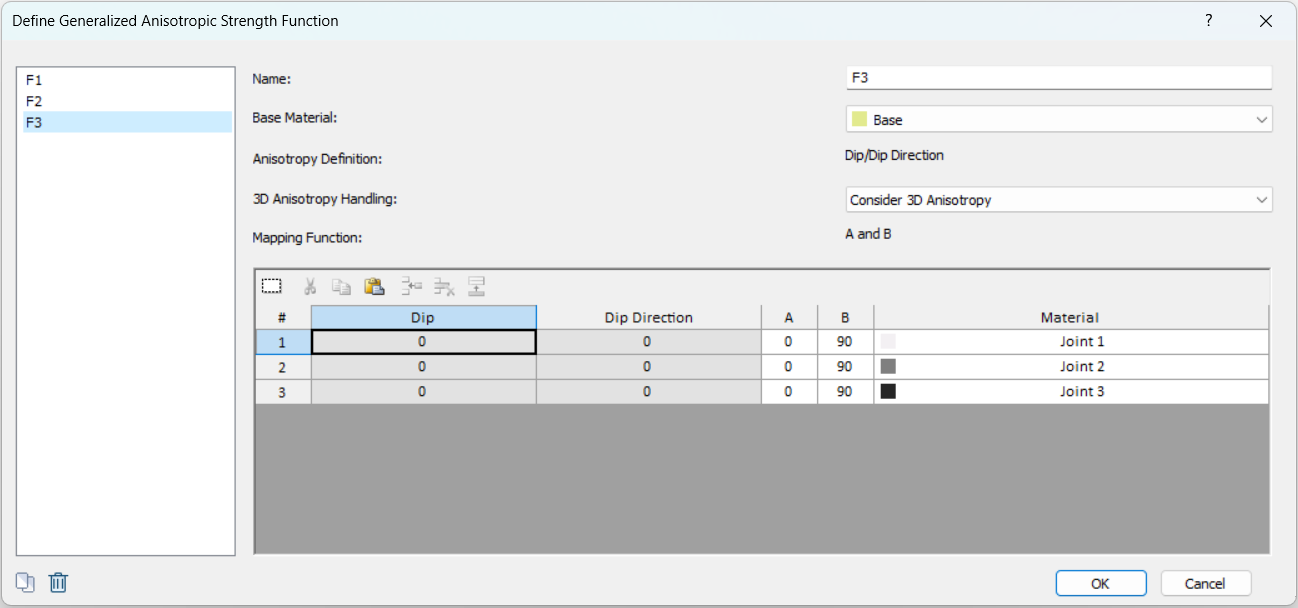Open the Base Material dropdown
This screenshot has height=608, width=1298.
(x=1059, y=119)
